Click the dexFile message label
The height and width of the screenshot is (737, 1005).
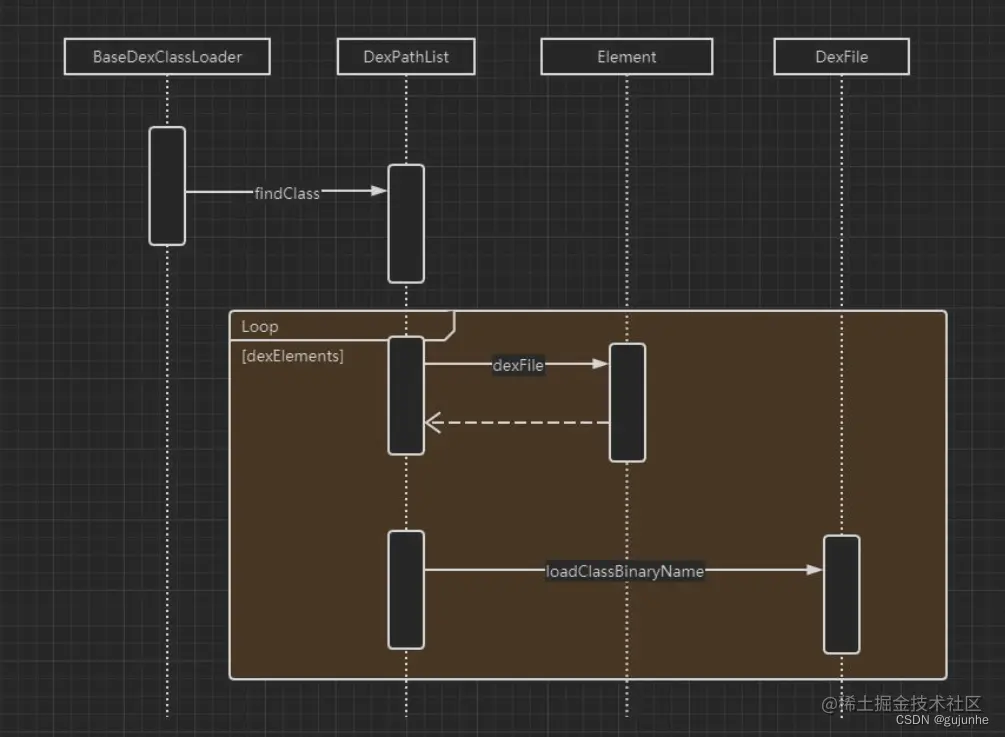(518, 365)
